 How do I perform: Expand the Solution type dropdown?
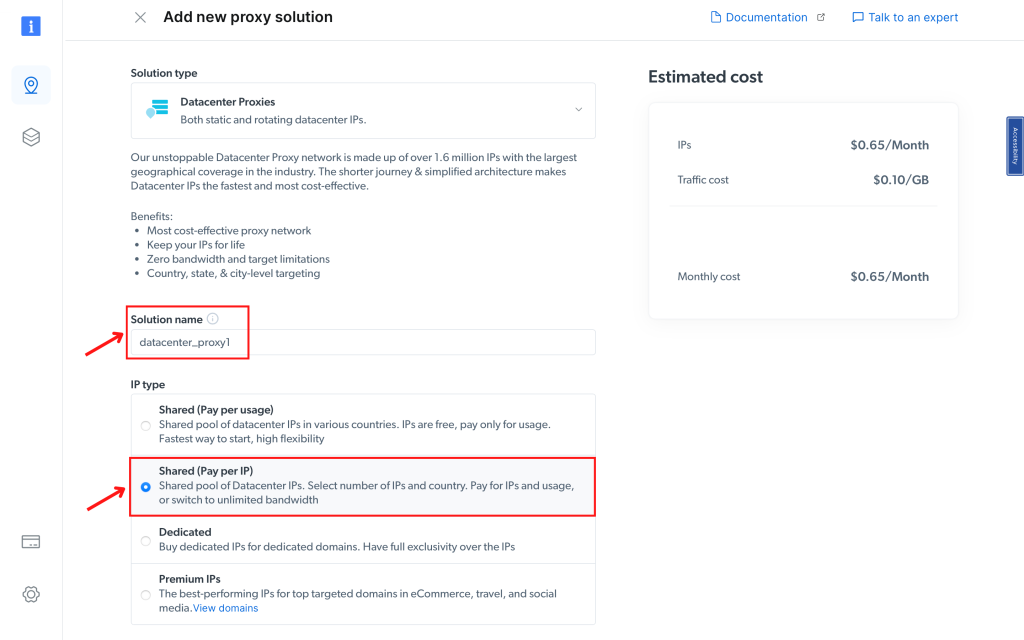pos(578,110)
